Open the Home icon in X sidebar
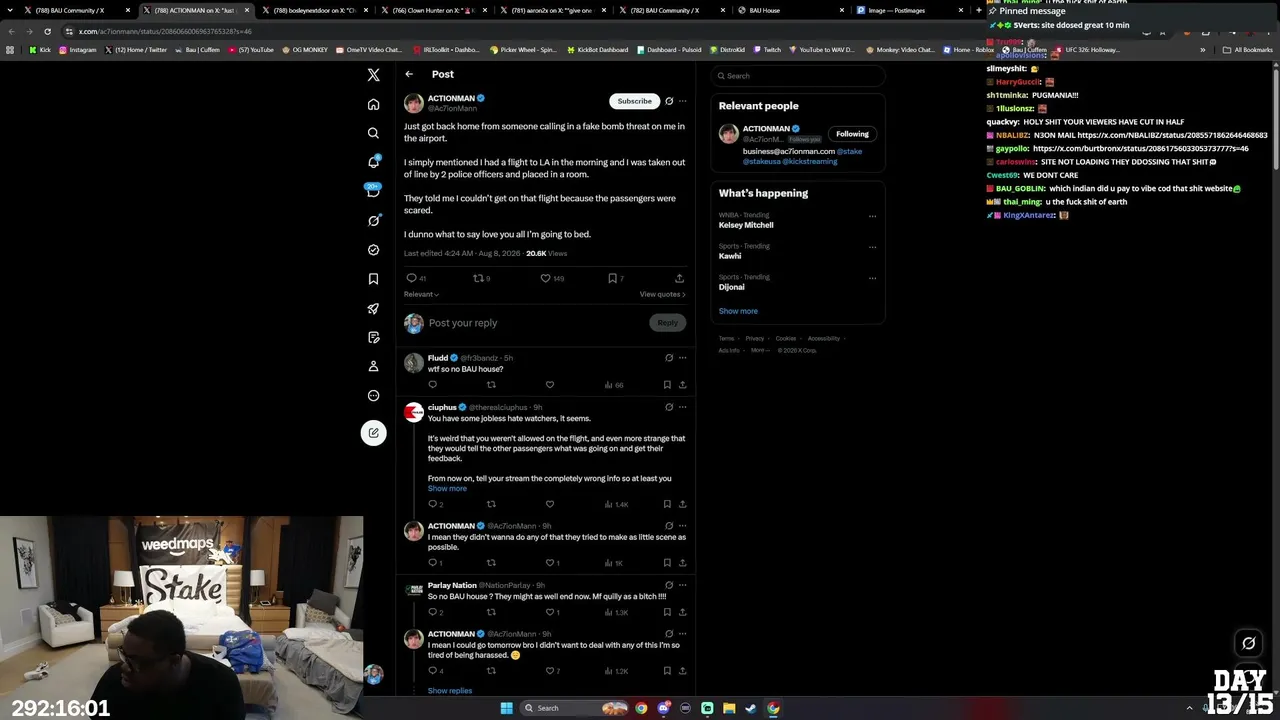 coord(373,104)
